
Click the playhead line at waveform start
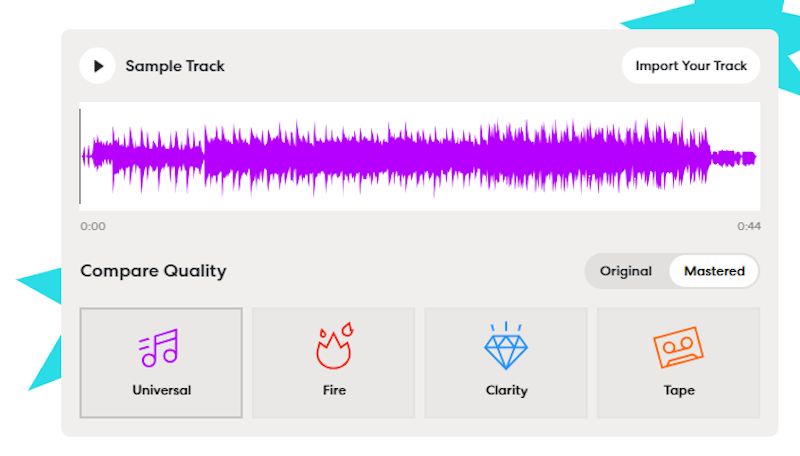(80, 157)
